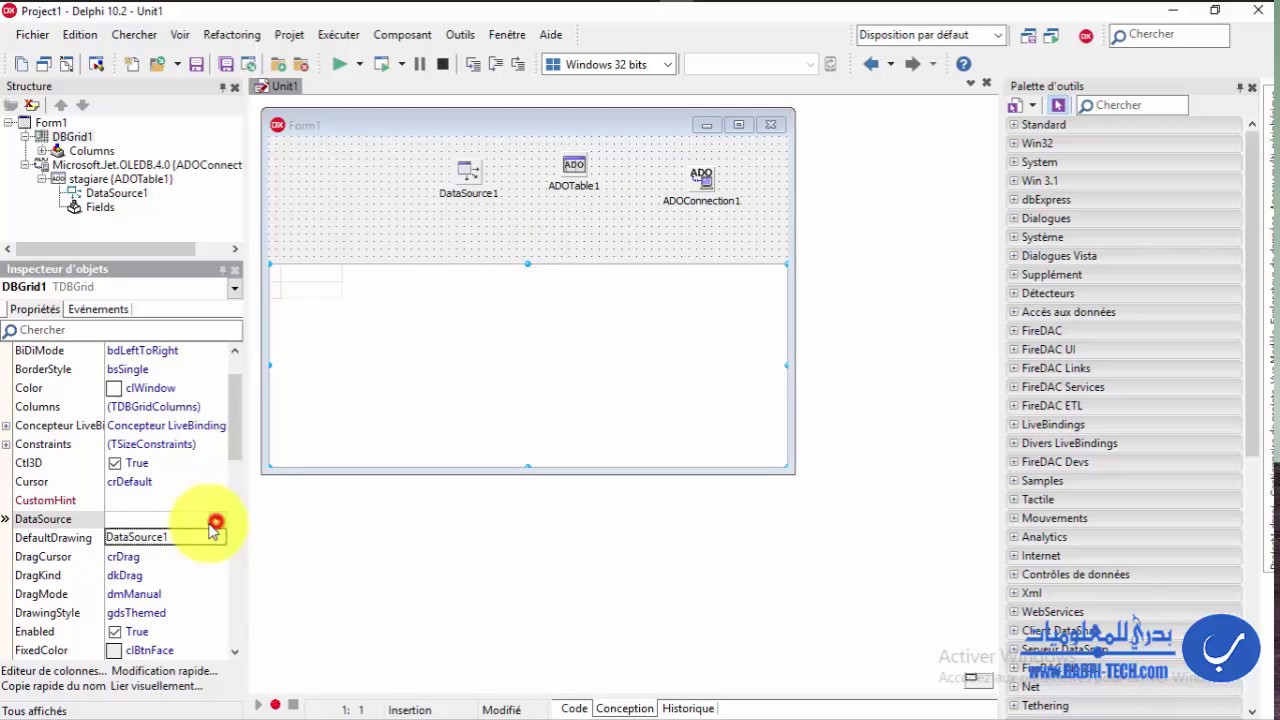Open the Outils menu
The width and height of the screenshot is (1280, 720).
[x=460, y=35]
